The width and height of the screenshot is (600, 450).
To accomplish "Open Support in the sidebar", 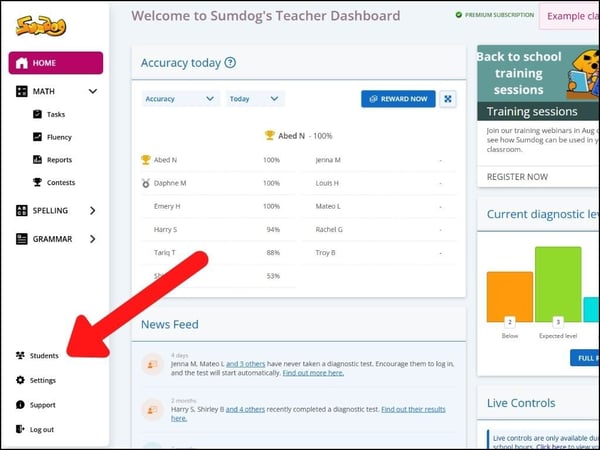I will [43, 405].
